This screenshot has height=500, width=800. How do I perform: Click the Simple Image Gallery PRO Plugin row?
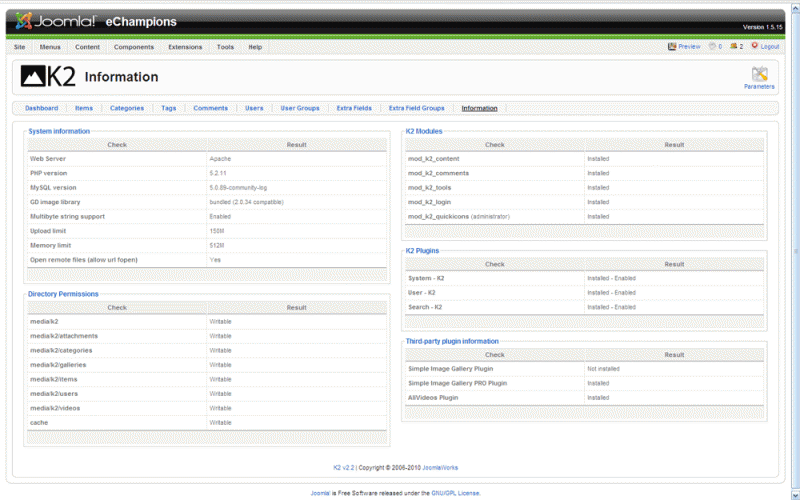click(x=584, y=383)
